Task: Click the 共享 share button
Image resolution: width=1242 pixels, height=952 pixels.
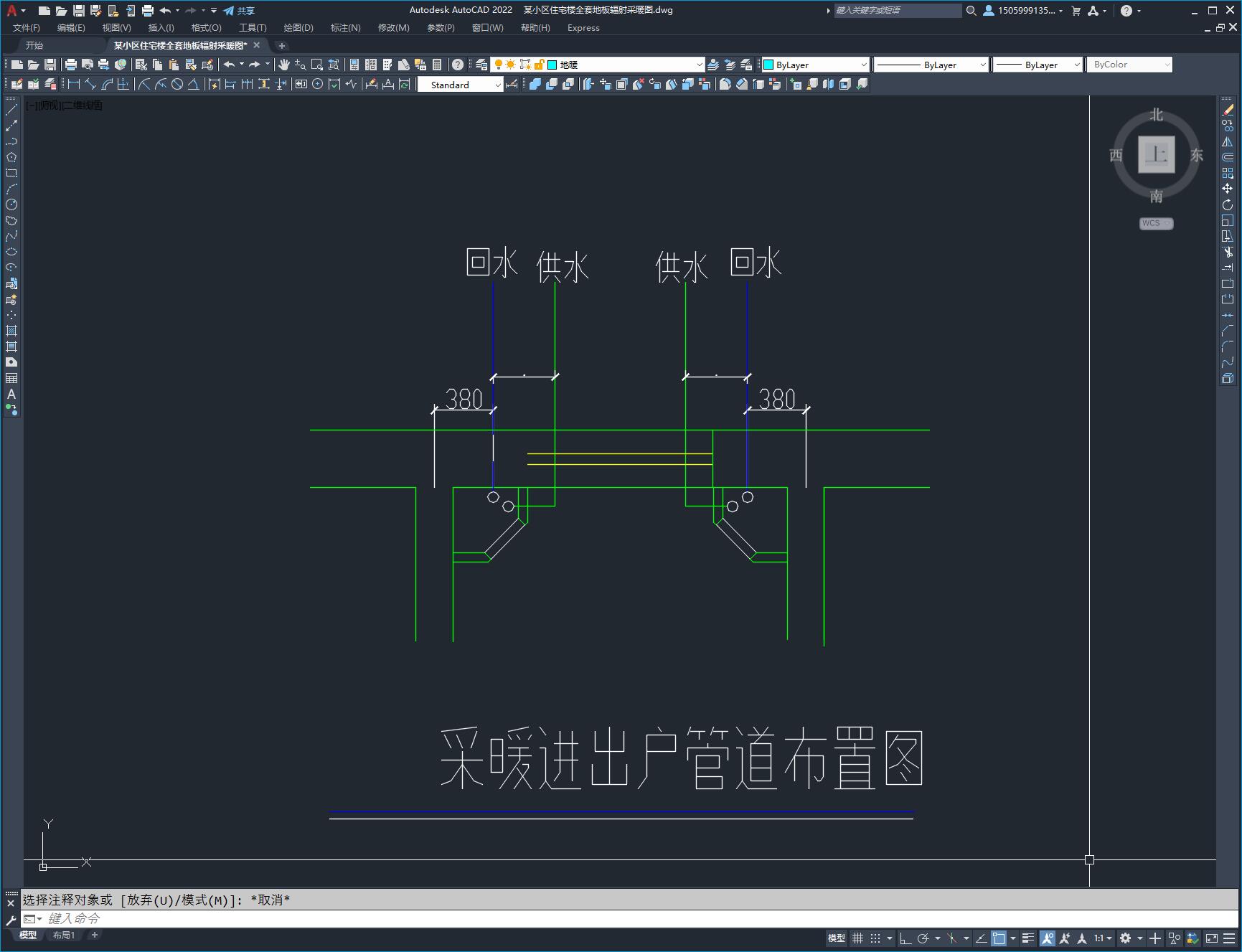Action: (239, 11)
